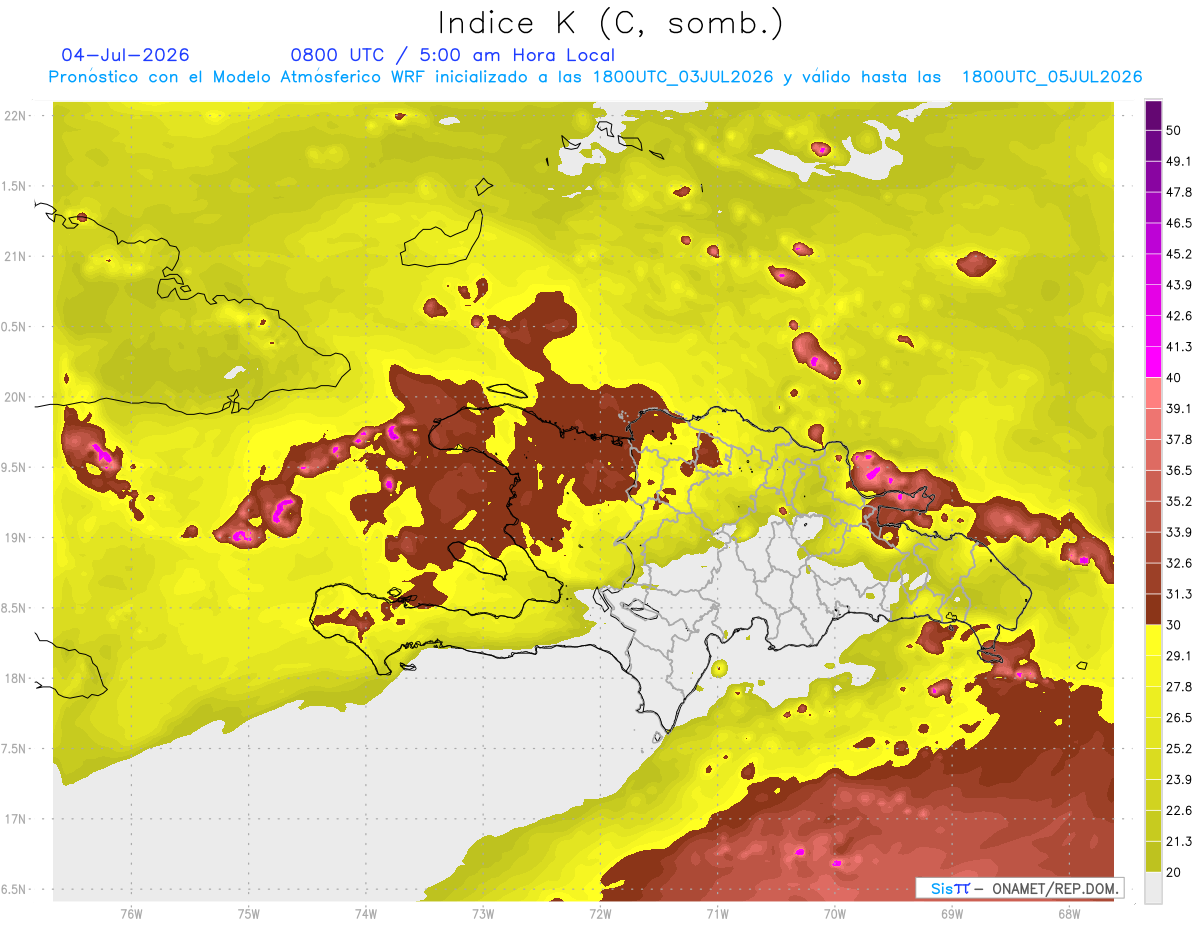Click the dark brown legend swatch between 30 and 31.3
1200x927 pixels.
(1153, 609)
